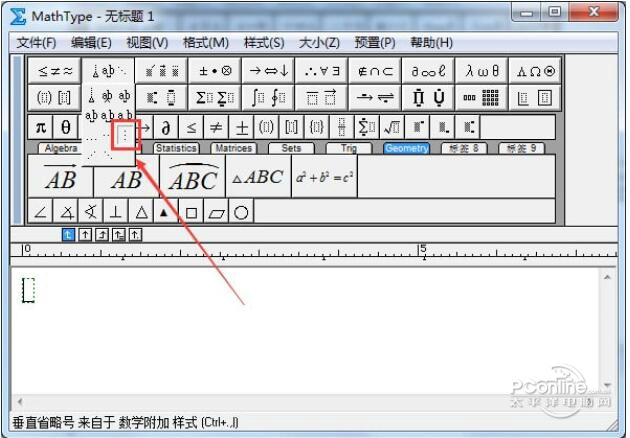Select the decimal tab stop button
The width and height of the screenshot is (630, 438).
pos(136,234)
